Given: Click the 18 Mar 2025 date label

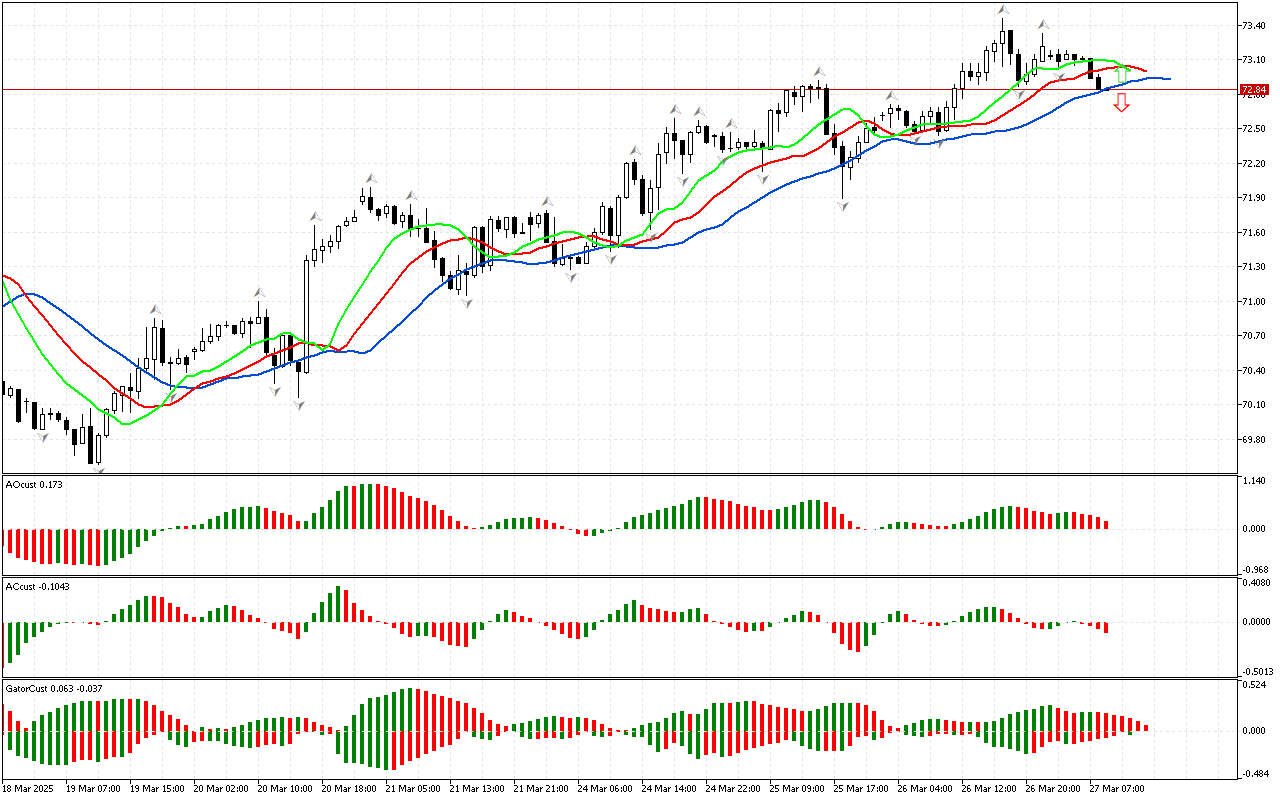Looking at the screenshot, I should click(29, 789).
